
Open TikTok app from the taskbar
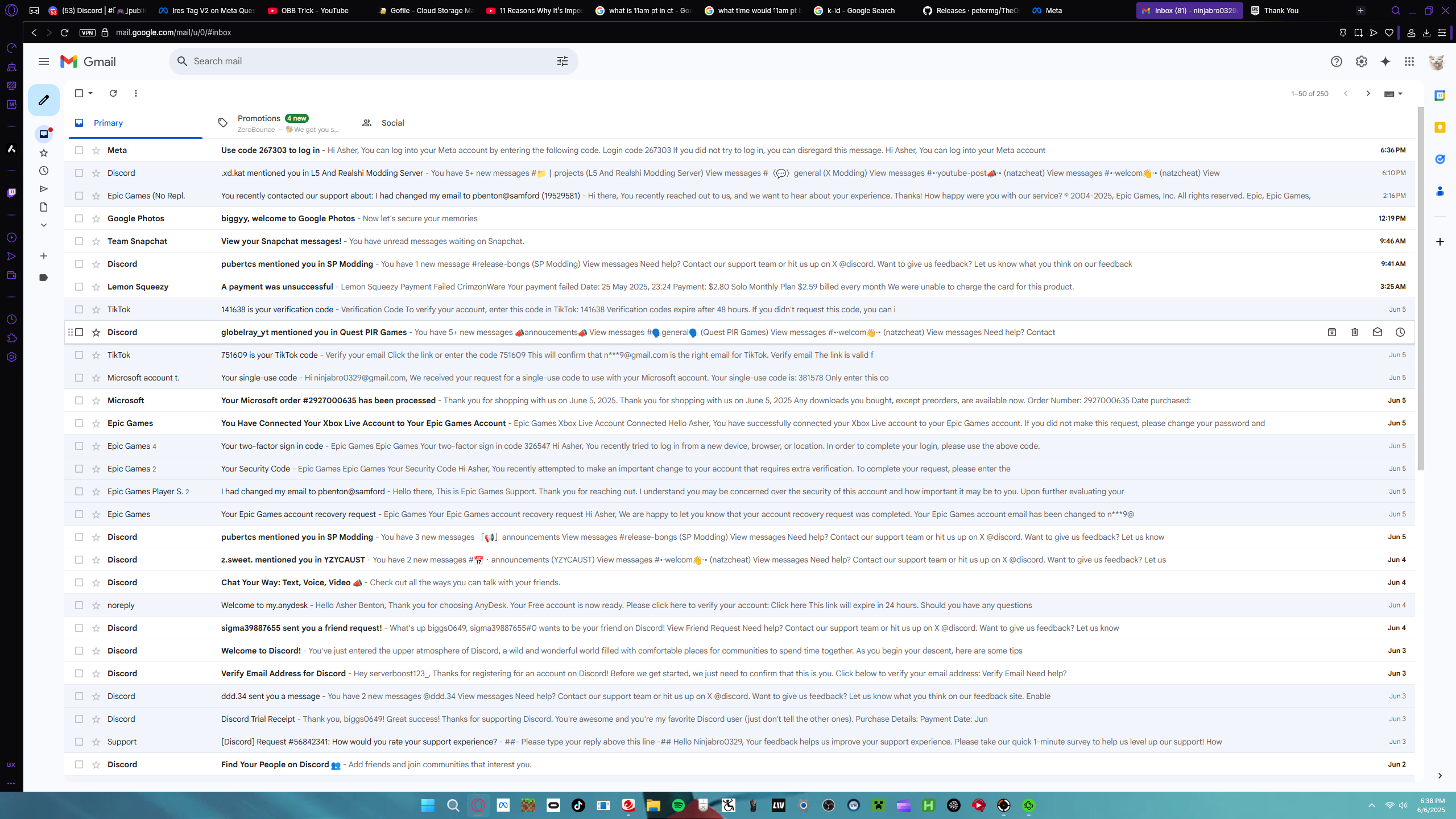pyautogui.click(x=578, y=805)
